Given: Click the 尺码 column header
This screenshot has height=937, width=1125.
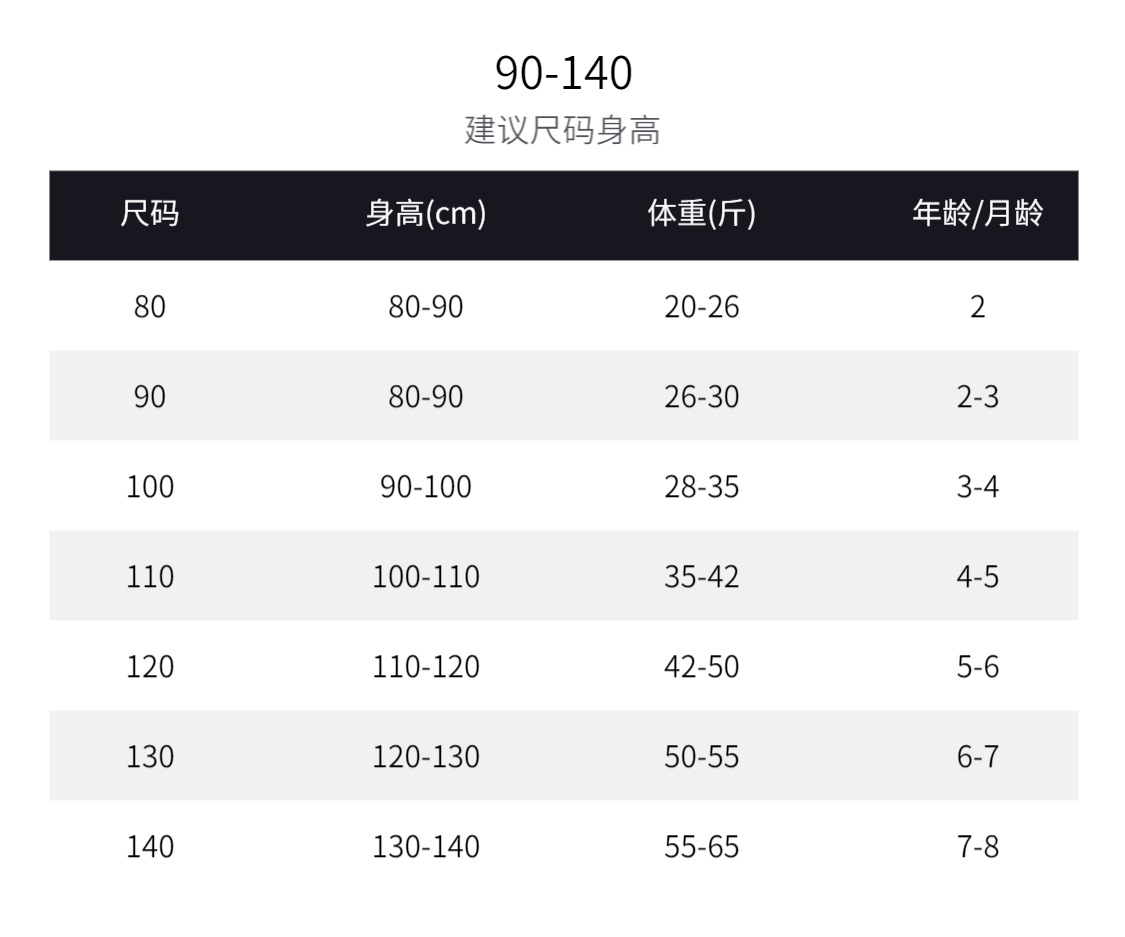Looking at the screenshot, I should [150, 214].
